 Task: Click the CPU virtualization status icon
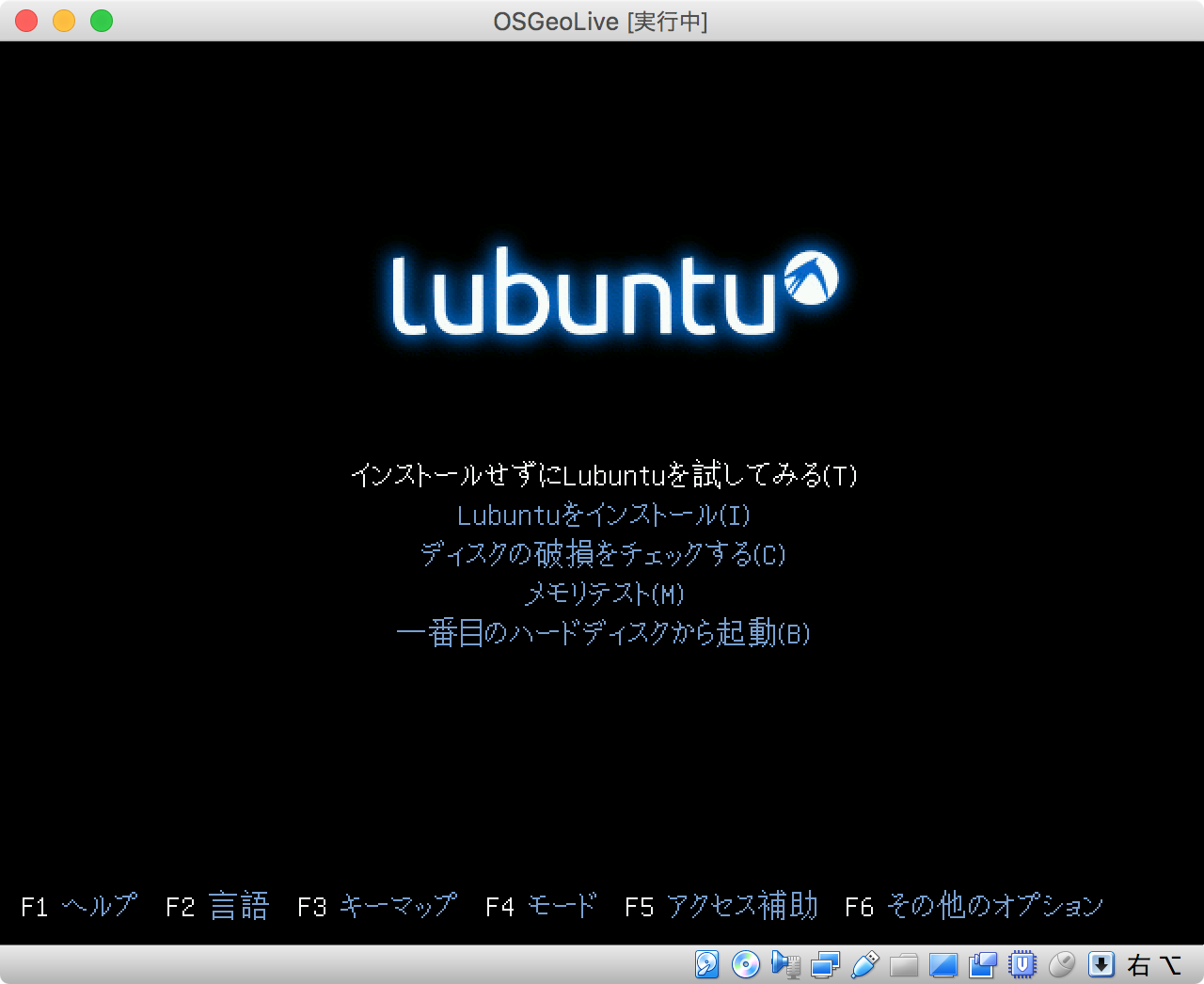1022,964
